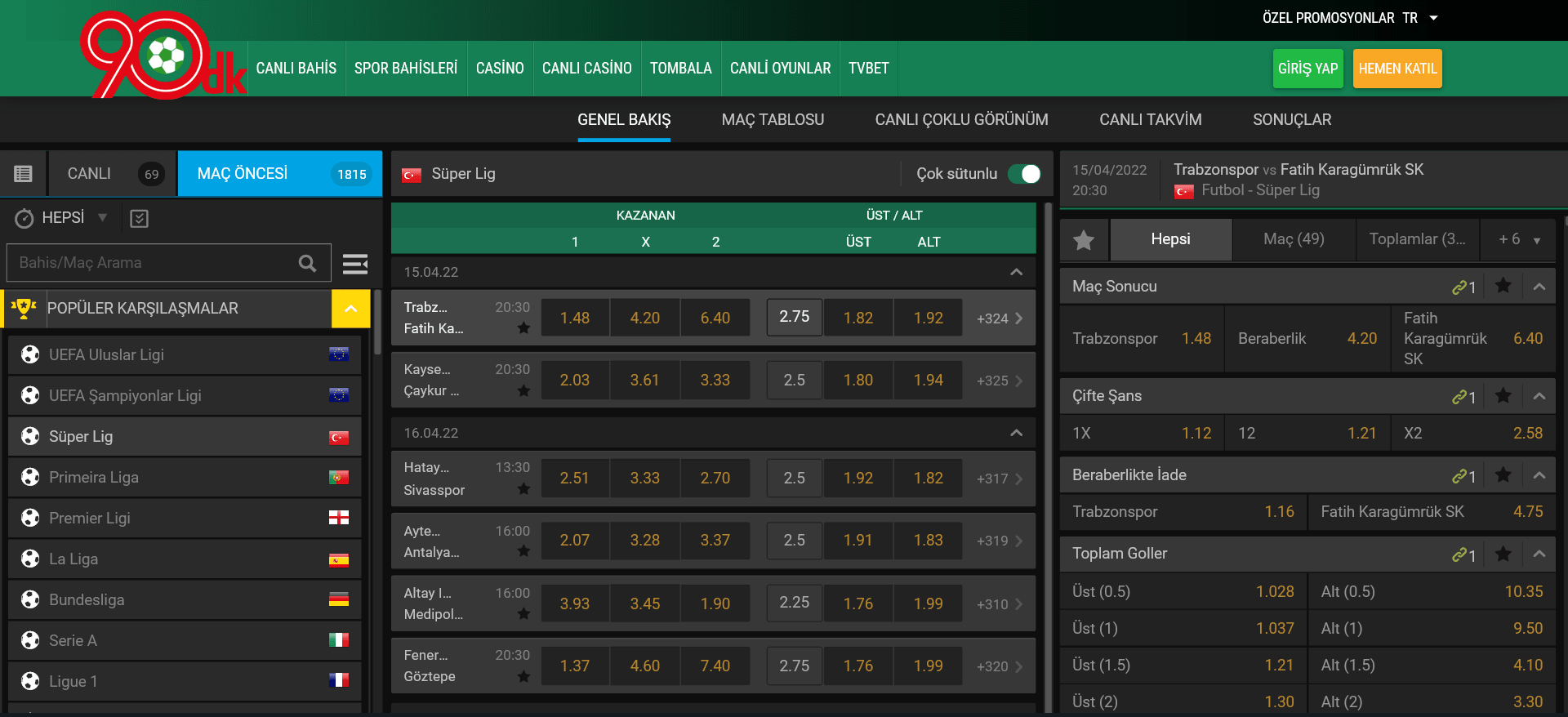Open +324 more markets for Trabz... match
The width and height of the screenshot is (1568, 717).
(x=1000, y=318)
